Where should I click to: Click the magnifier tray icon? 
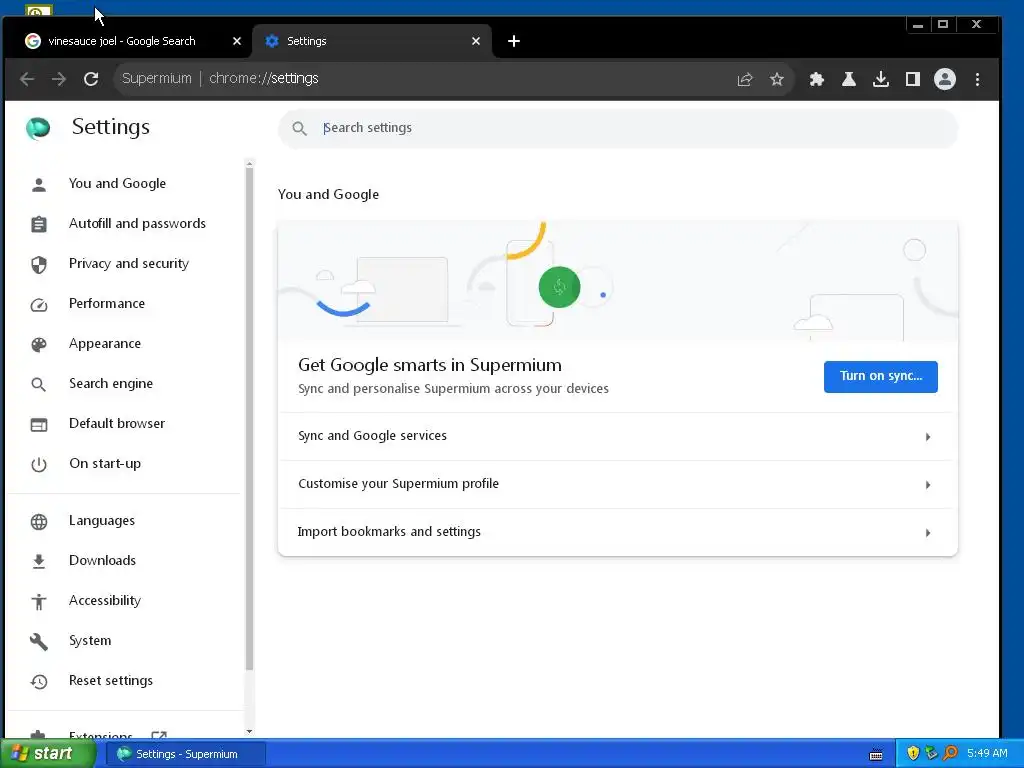[x=950, y=754]
